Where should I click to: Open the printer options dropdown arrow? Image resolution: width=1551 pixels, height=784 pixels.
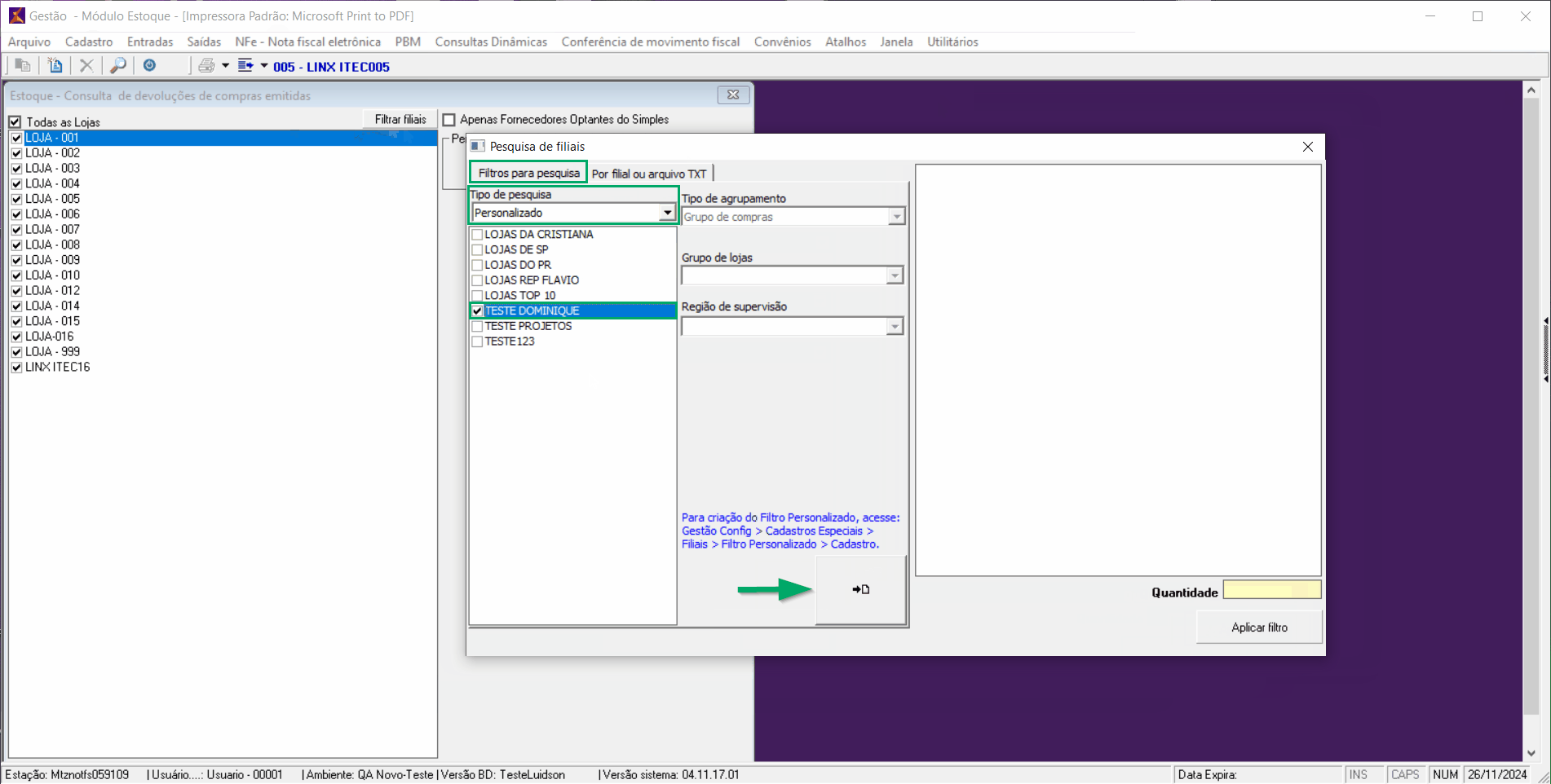click(225, 66)
